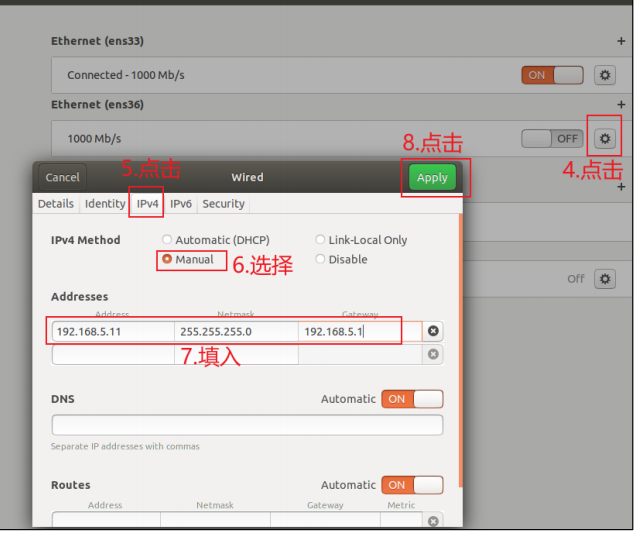639x533 pixels.
Task: Switch to the Security tab
Action: coord(223,203)
